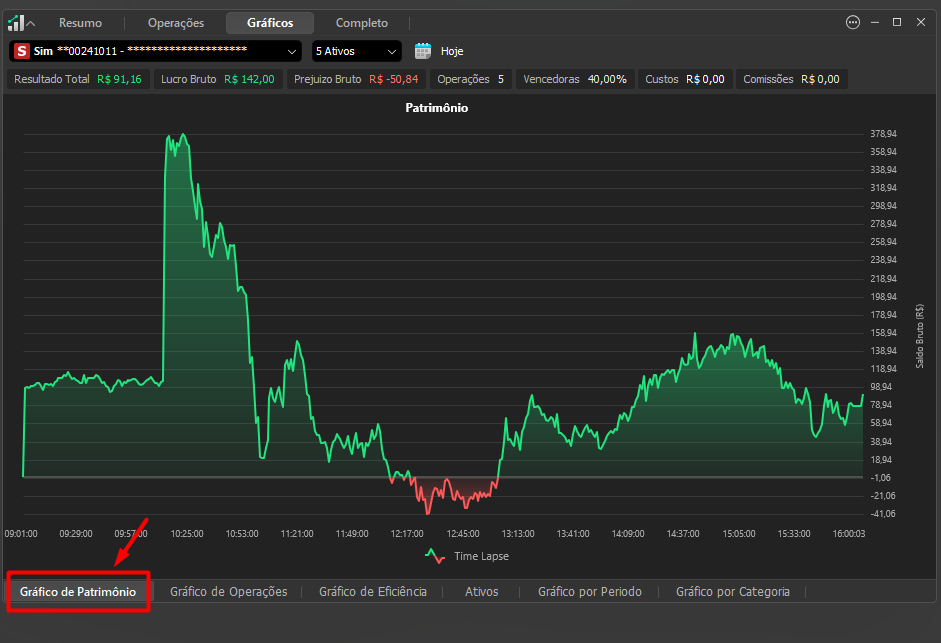Click the Time Lapse legend line icon
Screen dimensions: 941x643
(x=435, y=556)
